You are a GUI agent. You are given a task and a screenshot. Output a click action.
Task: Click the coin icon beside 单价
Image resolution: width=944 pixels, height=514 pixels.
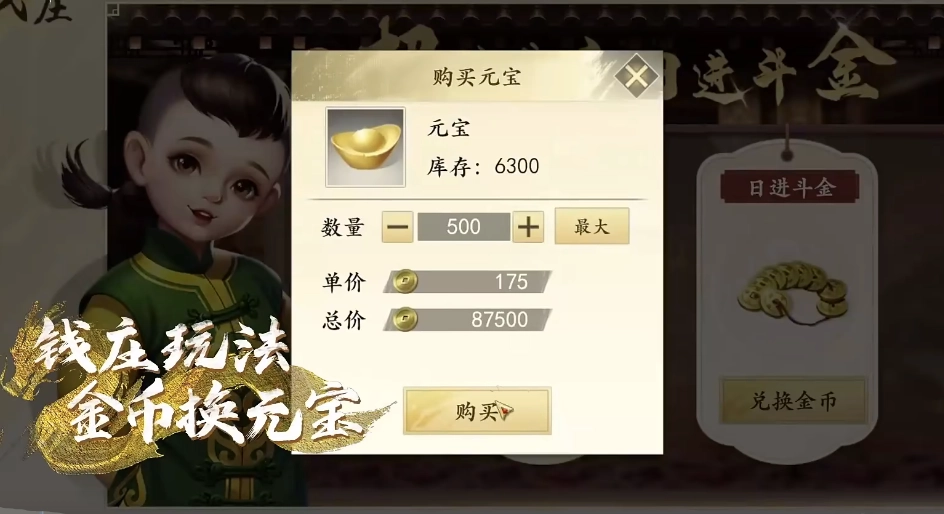coord(405,281)
